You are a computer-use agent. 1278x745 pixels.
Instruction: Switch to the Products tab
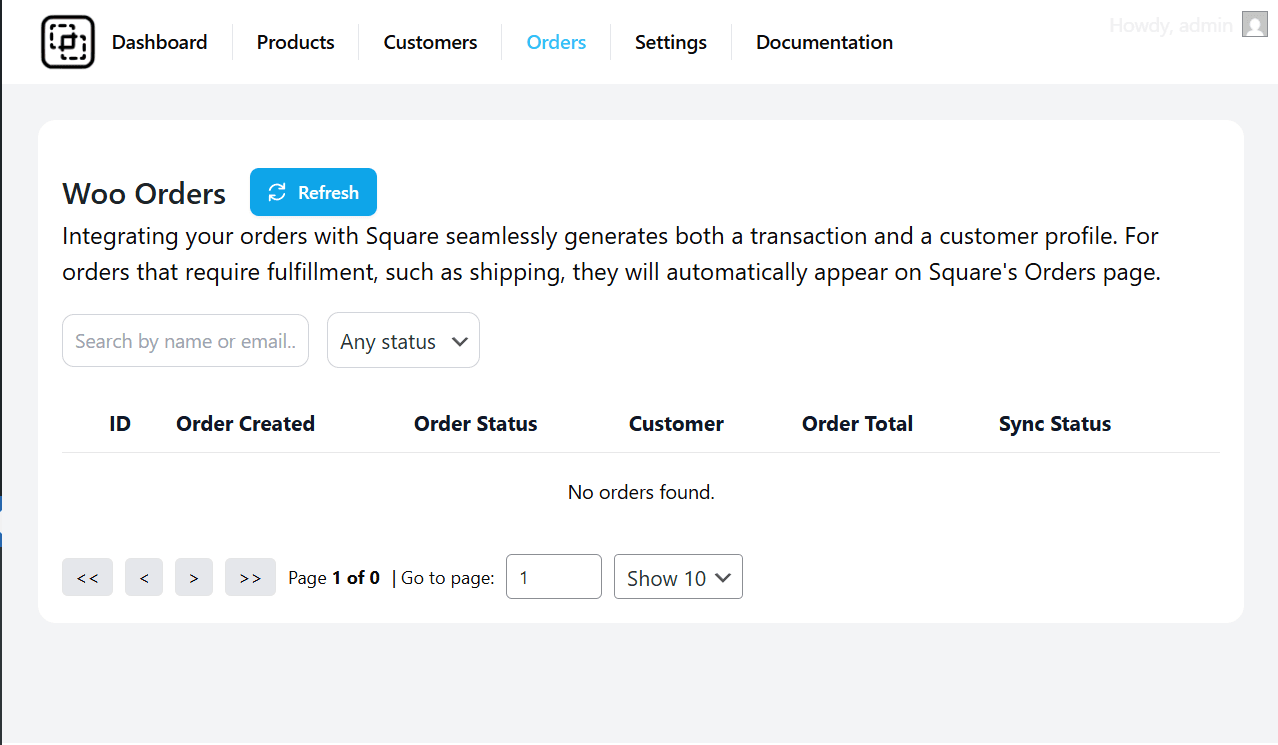296,42
